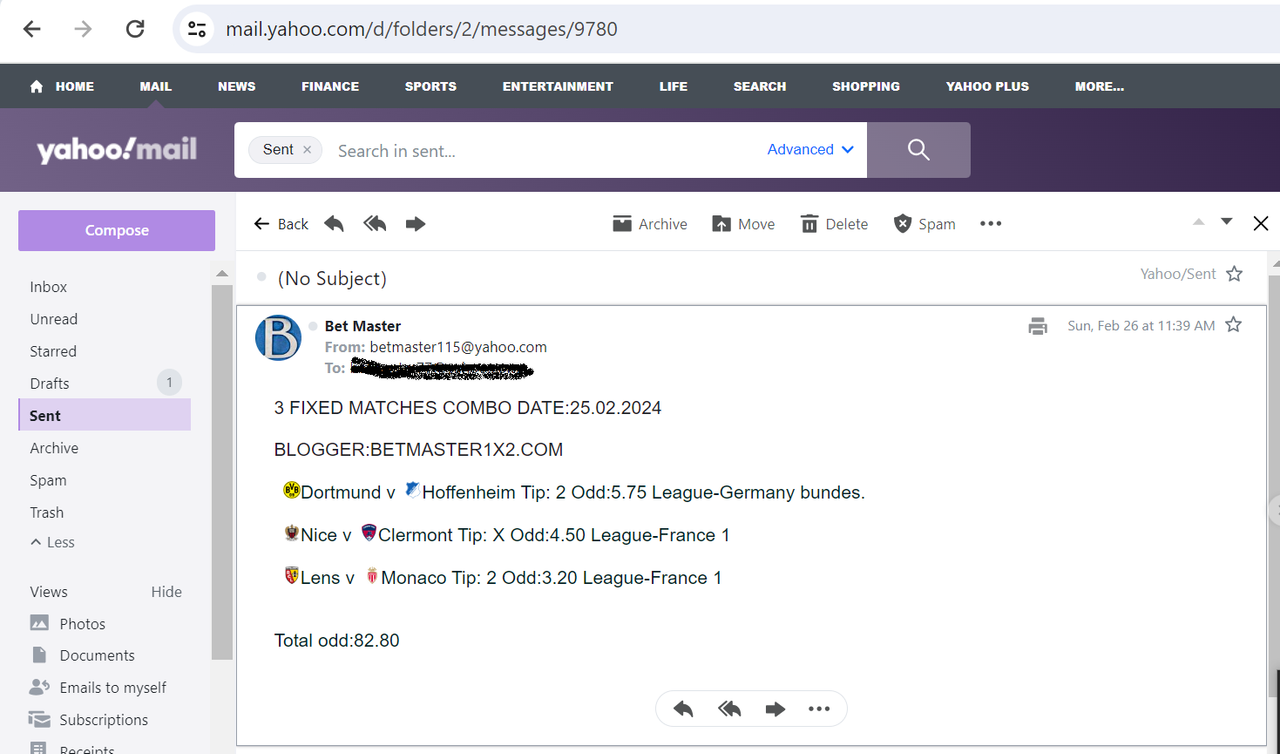Click the Bet Master sender name
The image size is (1280, 754).
click(x=363, y=326)
